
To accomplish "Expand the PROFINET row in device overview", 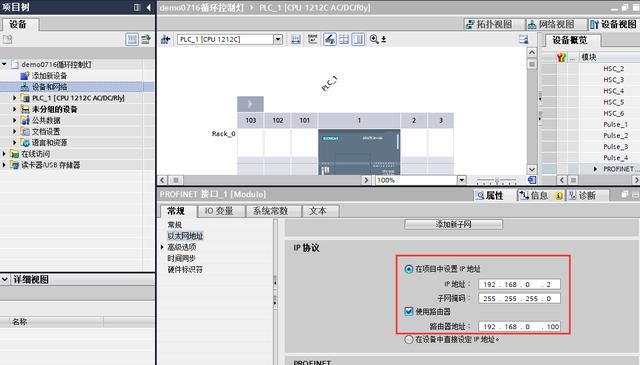I will pos(595,169).
